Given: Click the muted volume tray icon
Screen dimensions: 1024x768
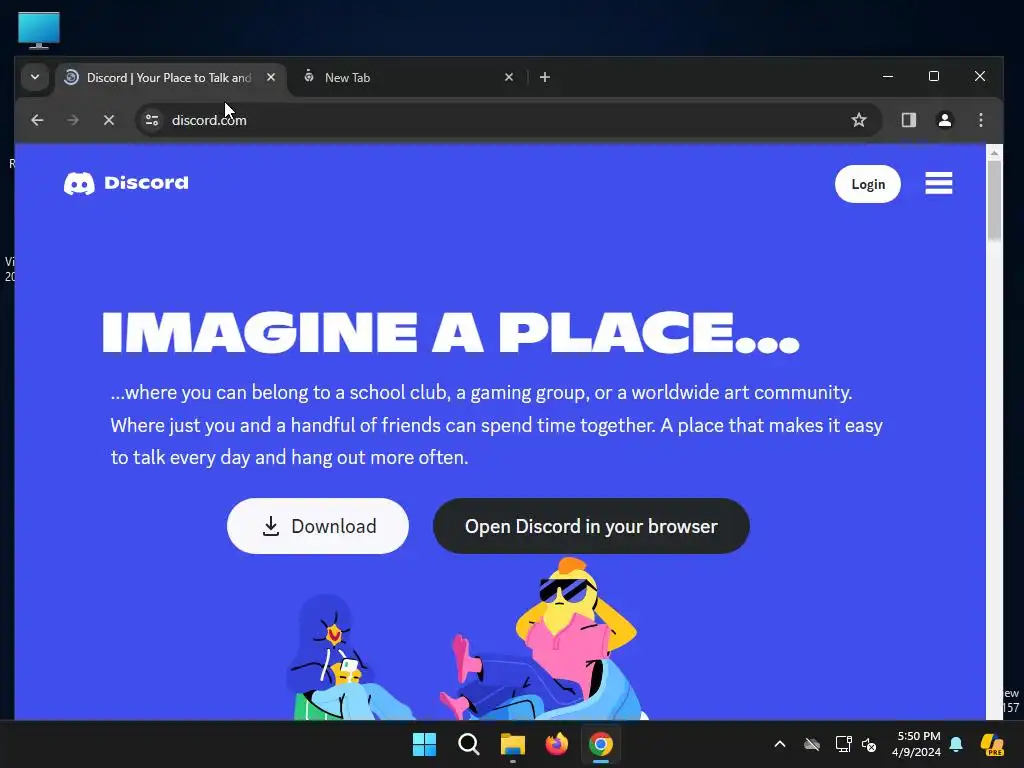Looking at the screenshot, I should (x=869, y=744).
